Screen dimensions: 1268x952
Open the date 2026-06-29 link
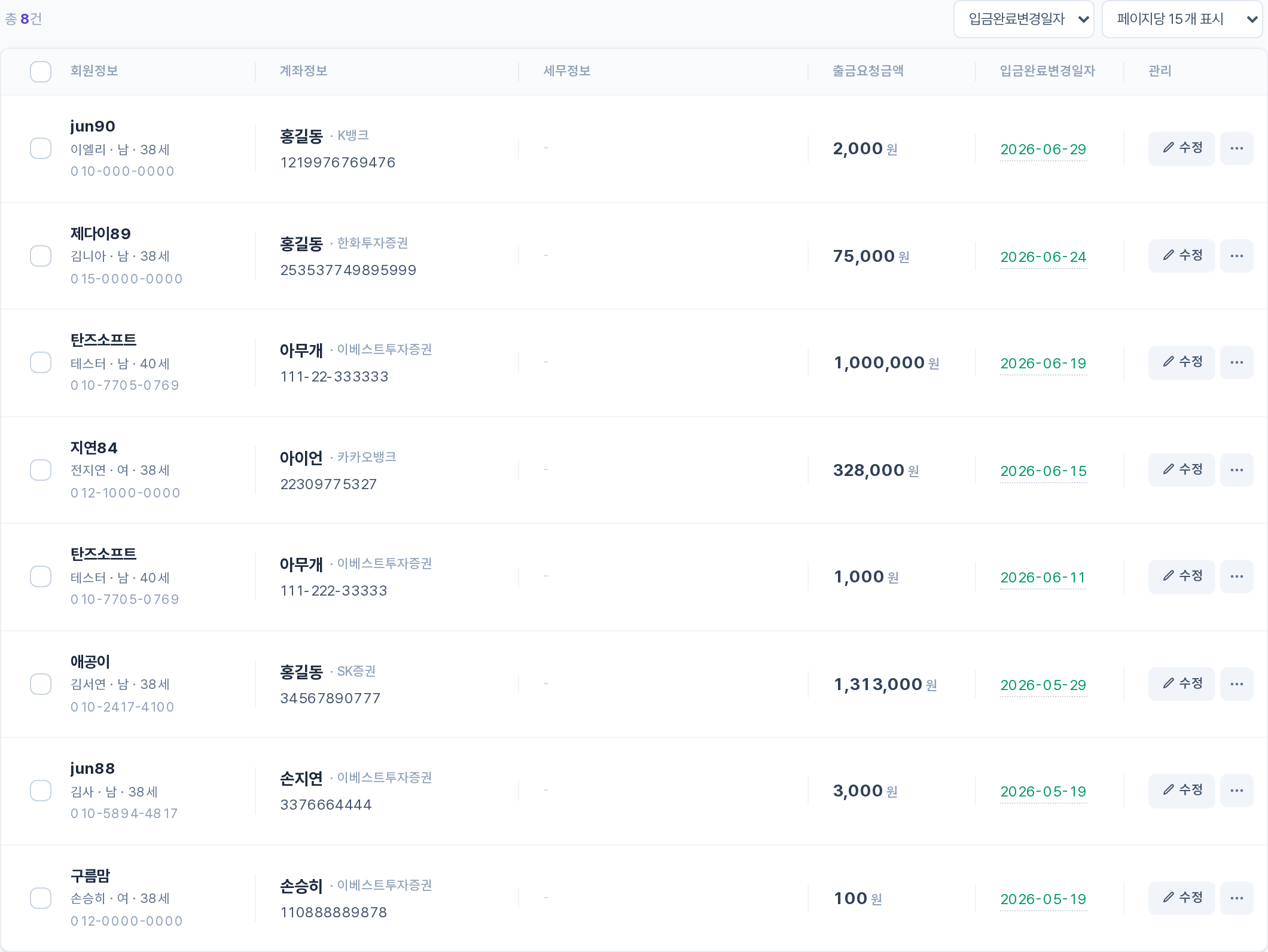point(1043,149)
